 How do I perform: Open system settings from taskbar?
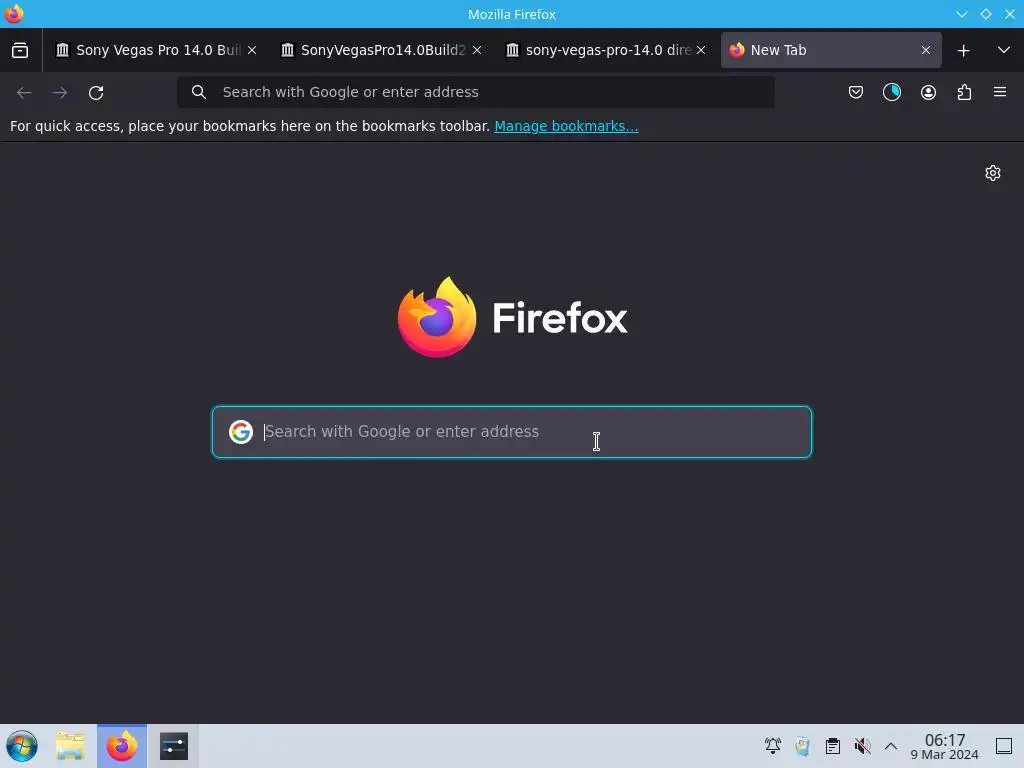pos(174,746)
